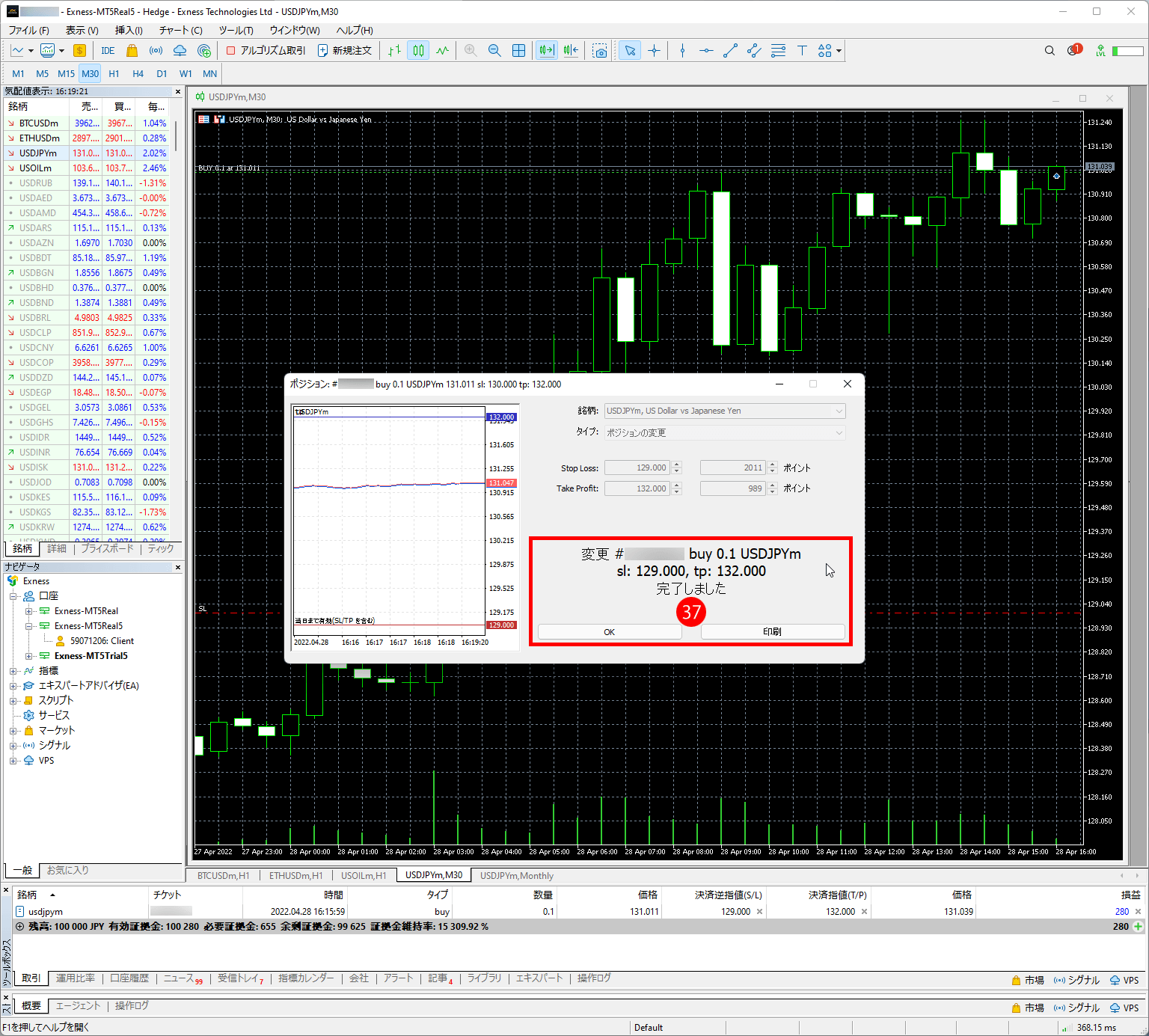
Task: Expand the Exness-MT5Real account node
Action: (29, 611)
